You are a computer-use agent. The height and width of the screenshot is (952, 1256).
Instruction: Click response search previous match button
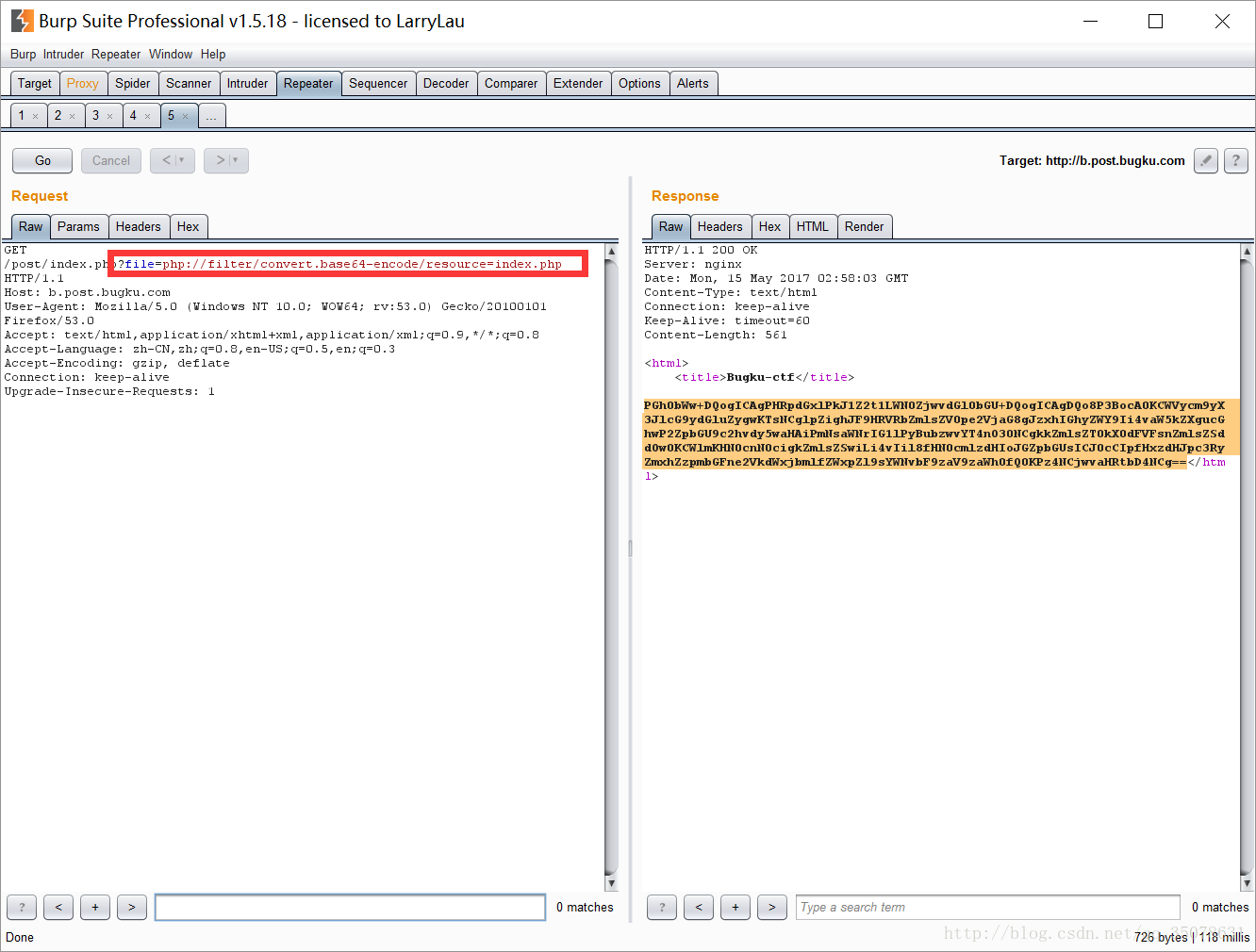pos(699,907)
